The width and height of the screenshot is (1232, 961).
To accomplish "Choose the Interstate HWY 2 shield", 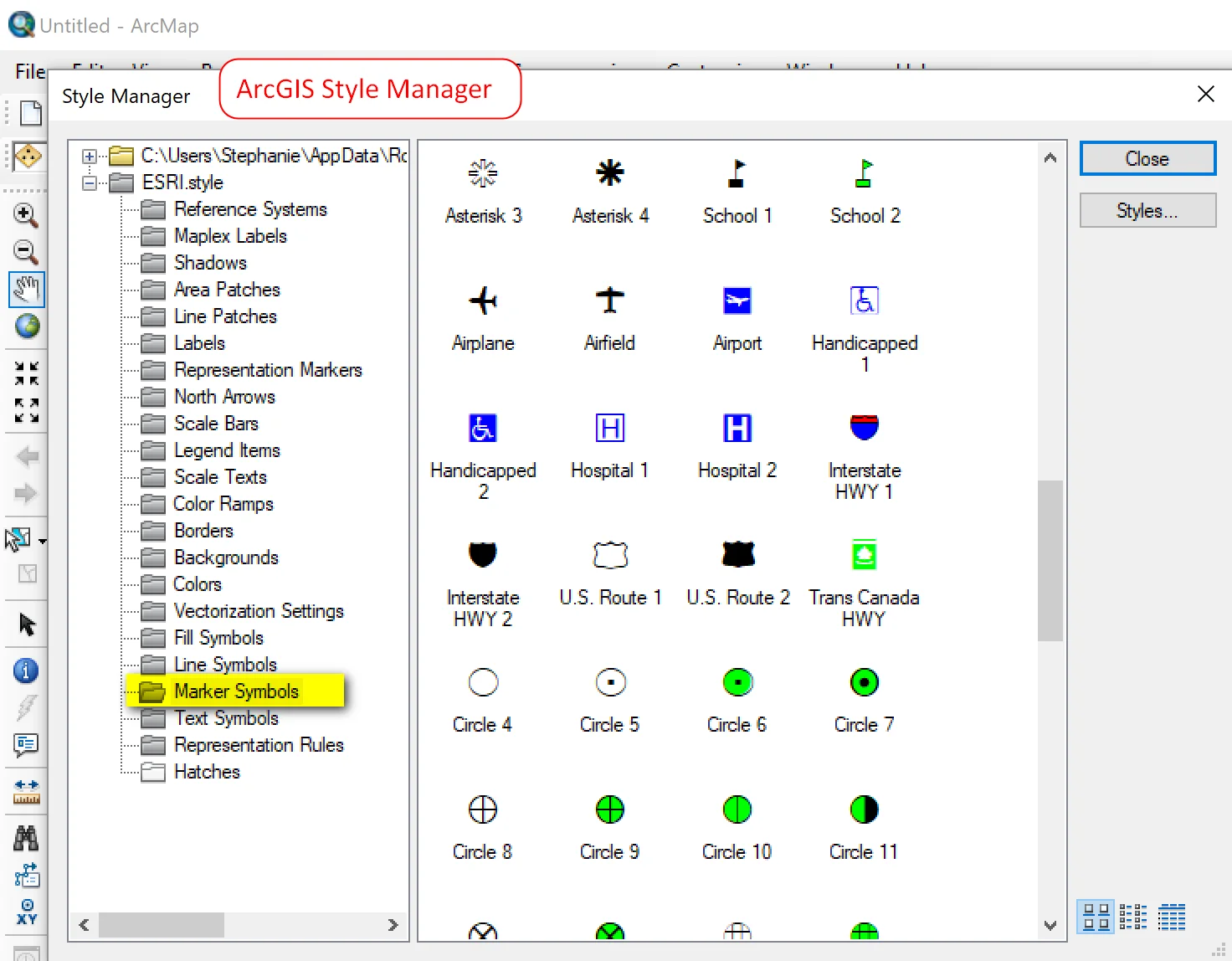I will [483, 554].
